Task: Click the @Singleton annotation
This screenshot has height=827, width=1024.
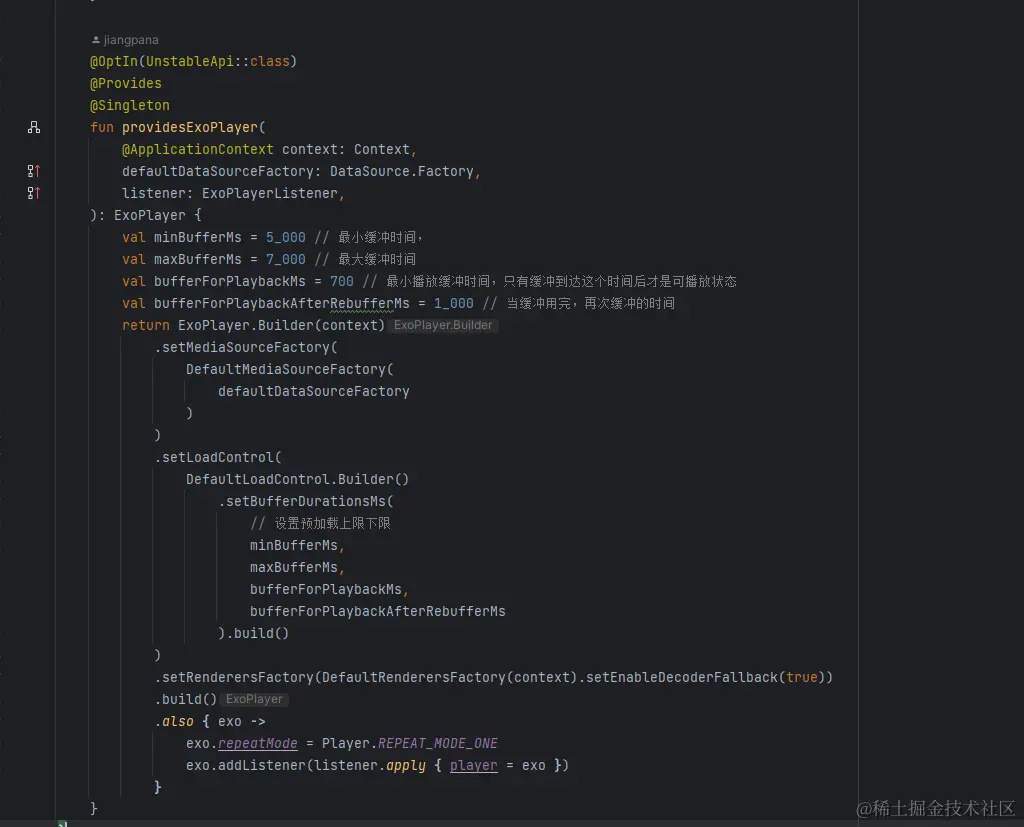Action: pos(129,106)
